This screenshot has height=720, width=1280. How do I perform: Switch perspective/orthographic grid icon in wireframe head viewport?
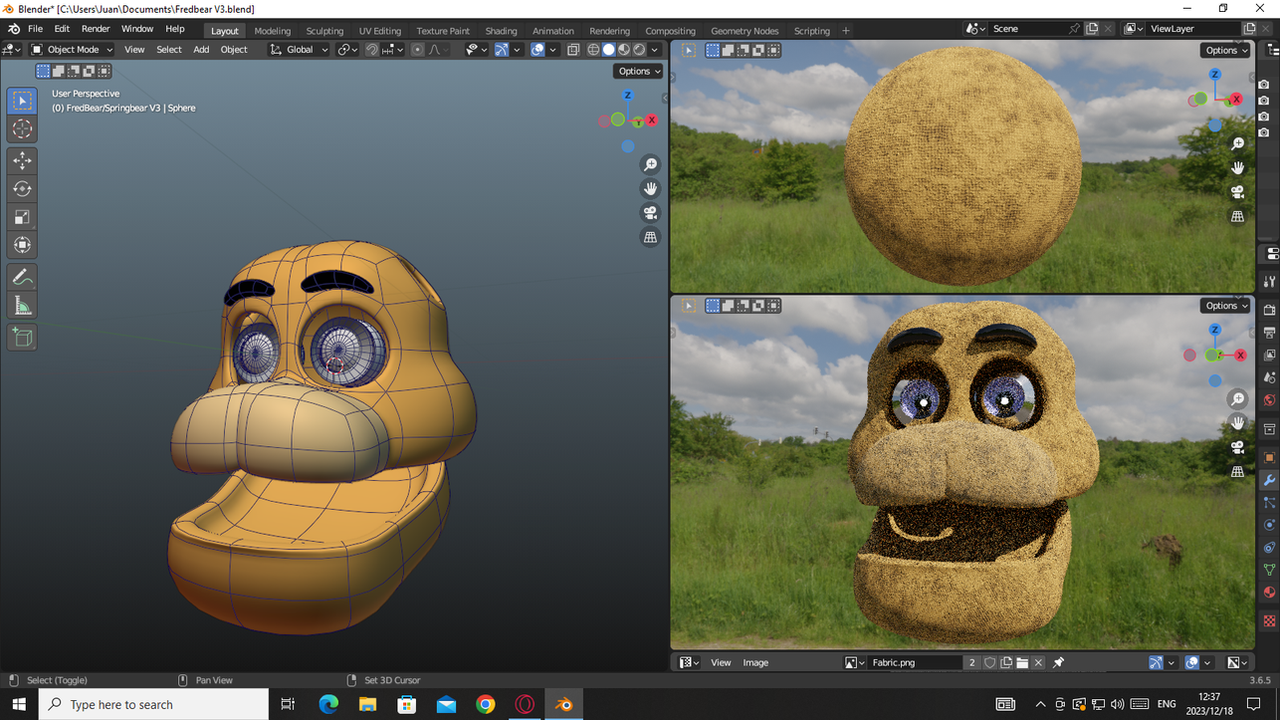click(651, 237)
